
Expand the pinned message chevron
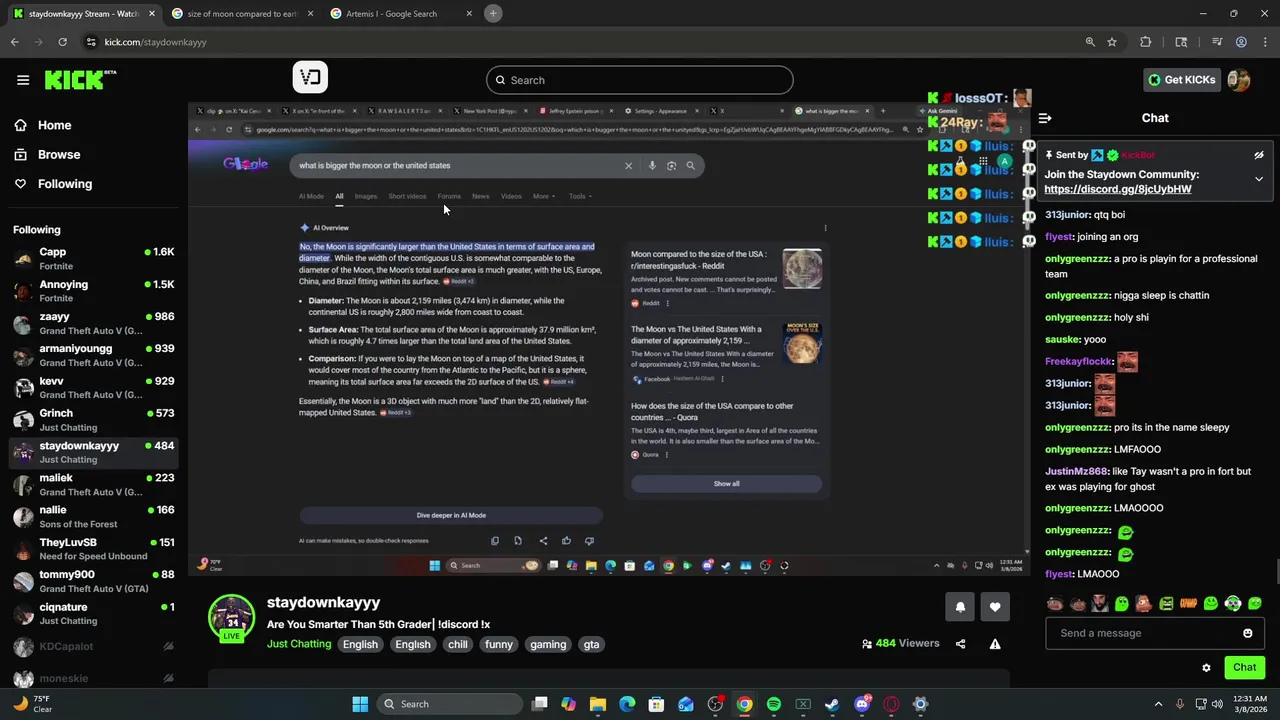click(x=1259, y=179)
